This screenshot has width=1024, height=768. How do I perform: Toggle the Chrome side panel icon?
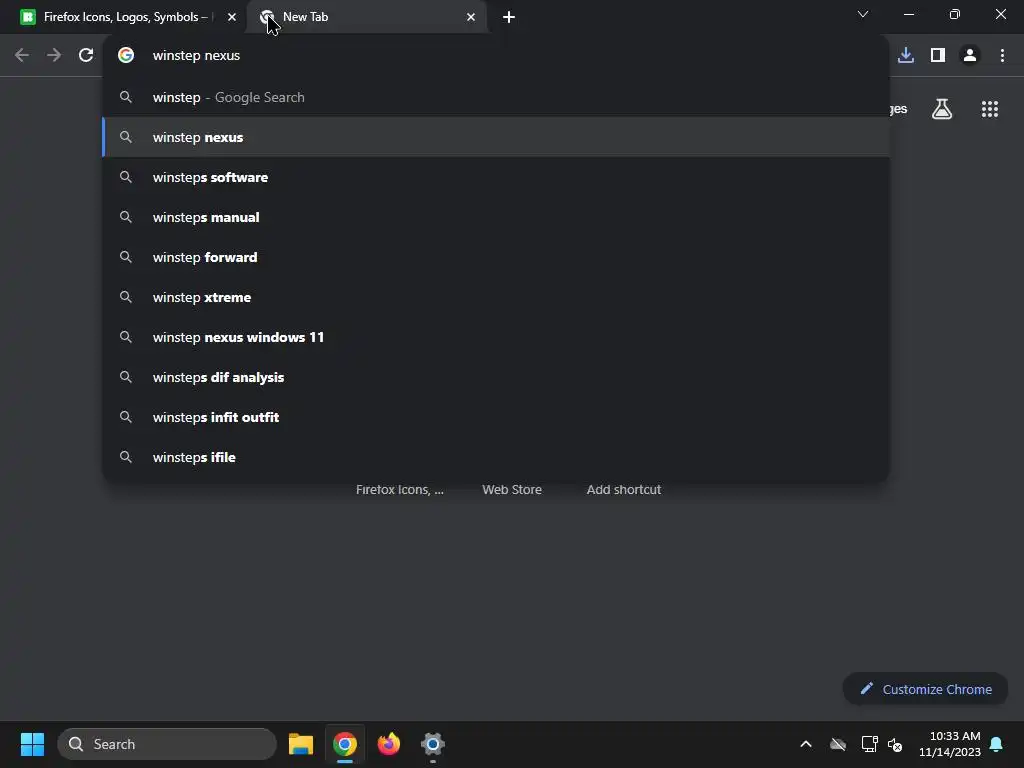(938, 56)
